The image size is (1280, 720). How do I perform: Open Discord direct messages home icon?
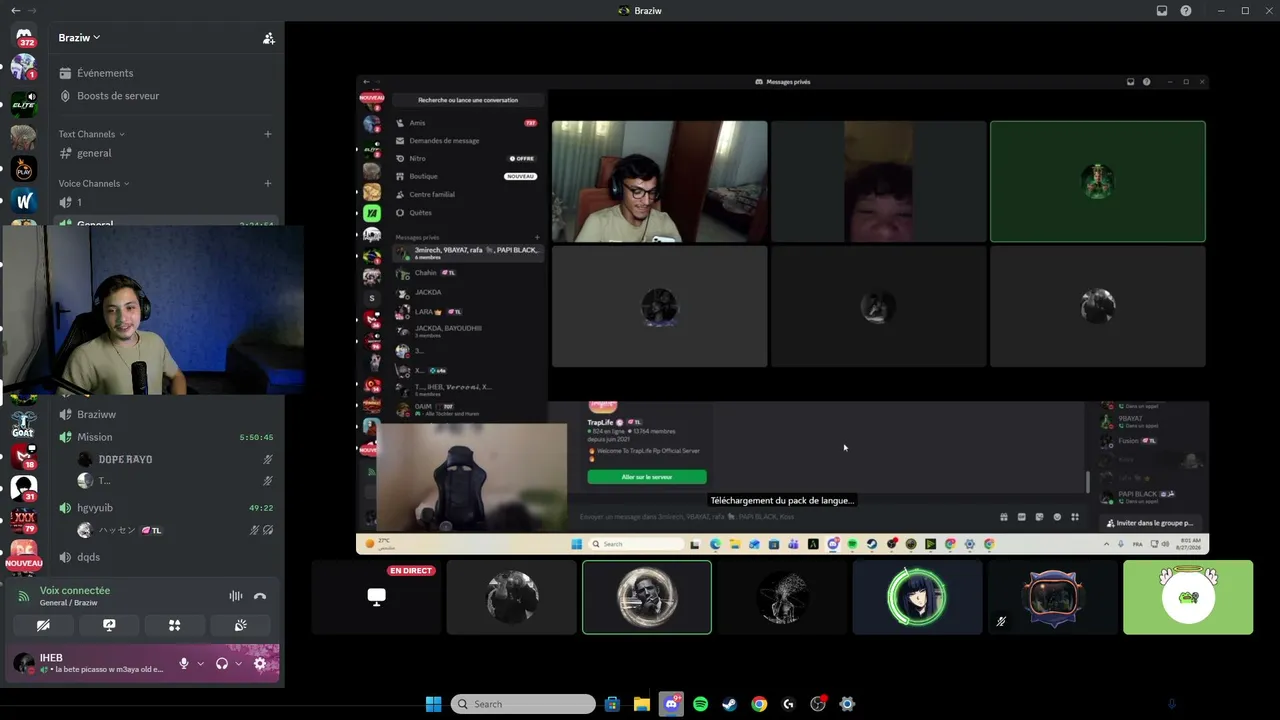(x=23, y=37)
